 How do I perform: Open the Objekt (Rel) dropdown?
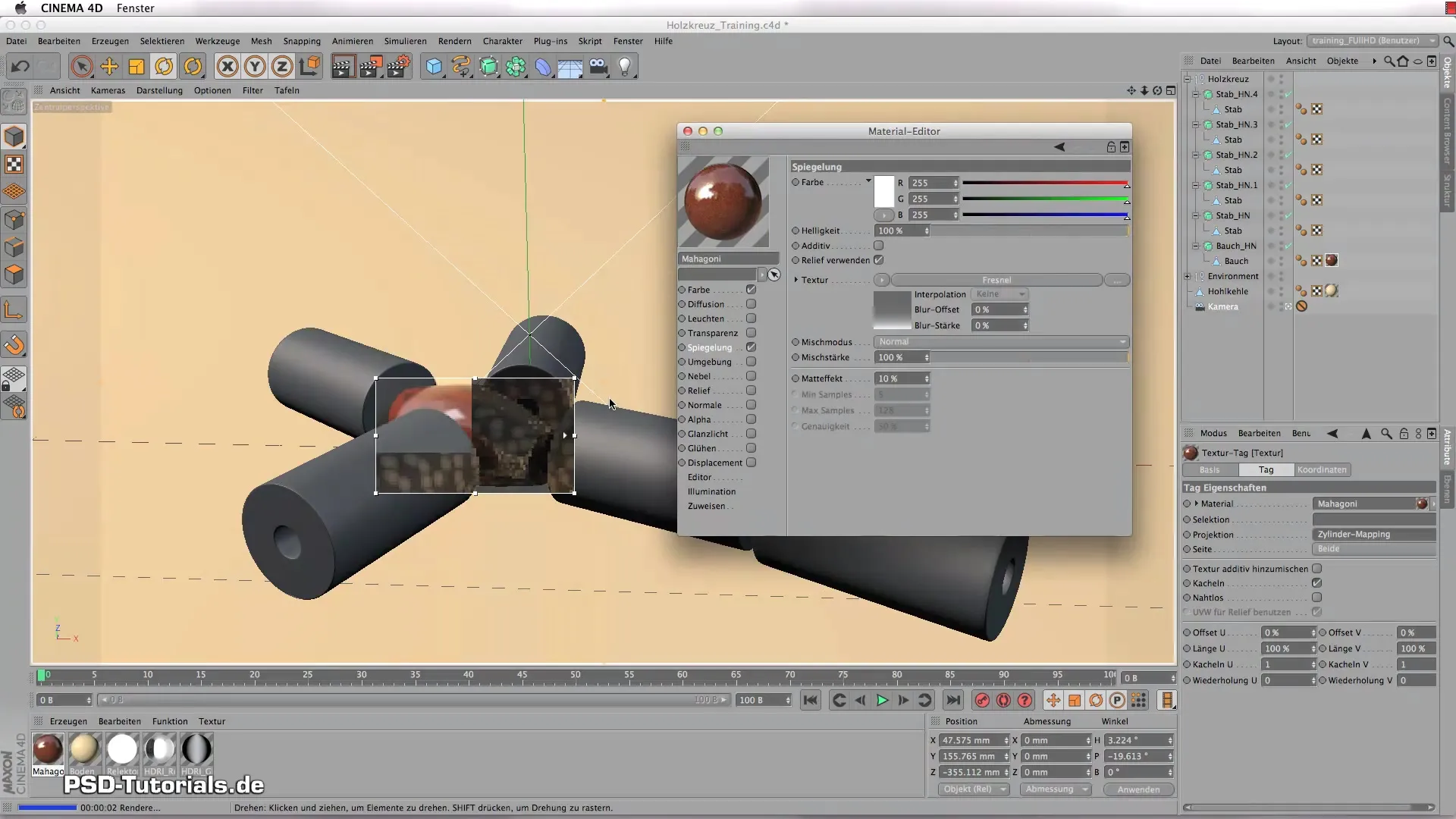[974, 789]
